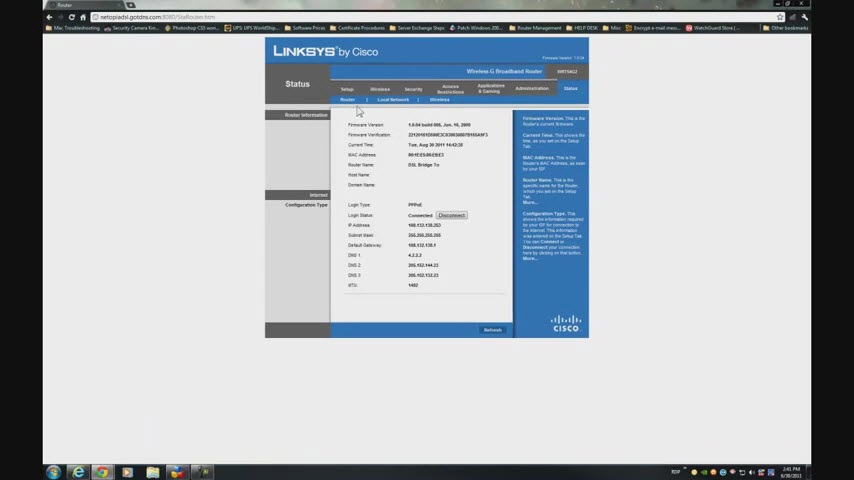This screenshot has width=854, height=480.
Task: Click the taskbar clock showing 2:41 PM
Action: pyautogui.click(x=790, y=472)
